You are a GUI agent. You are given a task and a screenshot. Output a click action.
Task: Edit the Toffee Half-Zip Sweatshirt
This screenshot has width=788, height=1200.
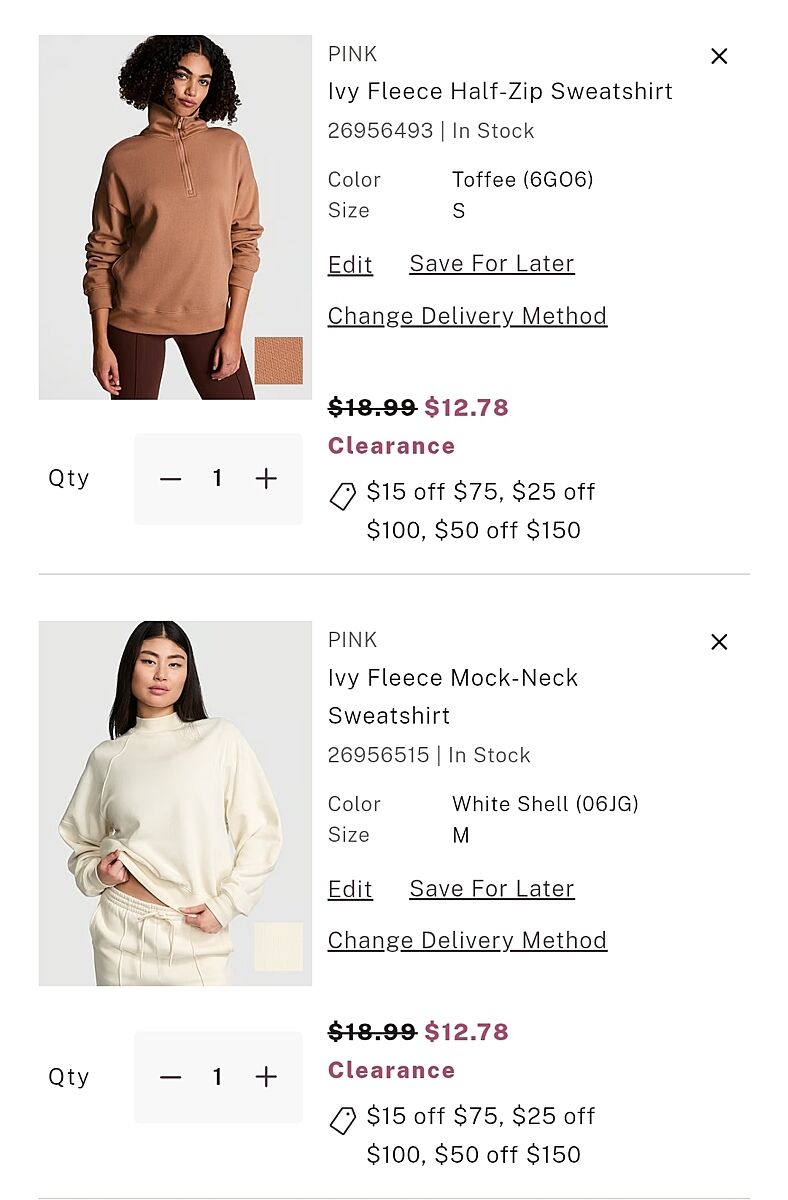[x=350, y=265]
